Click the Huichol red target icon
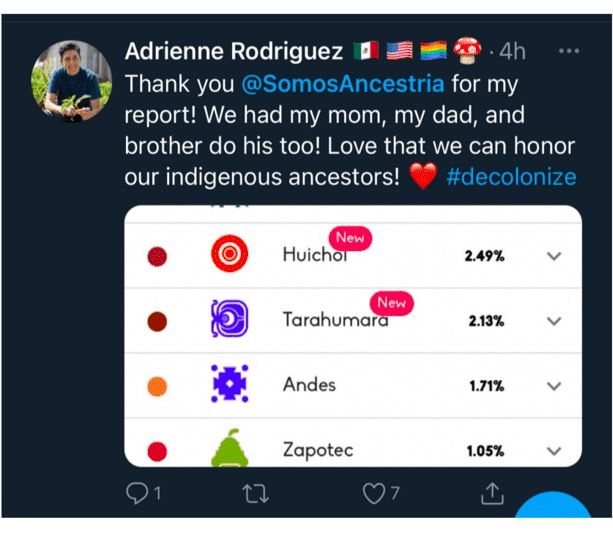The height and width of the screenshot is (536, 613). pyautogui.click(x=229, y=253)
